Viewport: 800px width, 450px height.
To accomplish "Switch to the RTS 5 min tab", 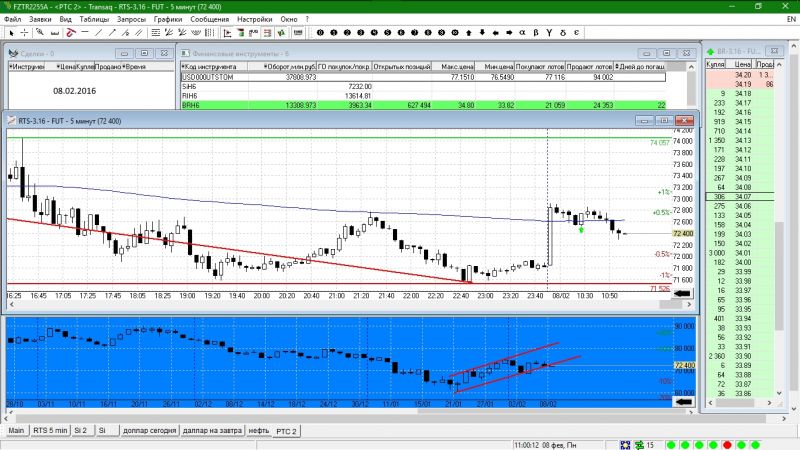I will (50, 431).
